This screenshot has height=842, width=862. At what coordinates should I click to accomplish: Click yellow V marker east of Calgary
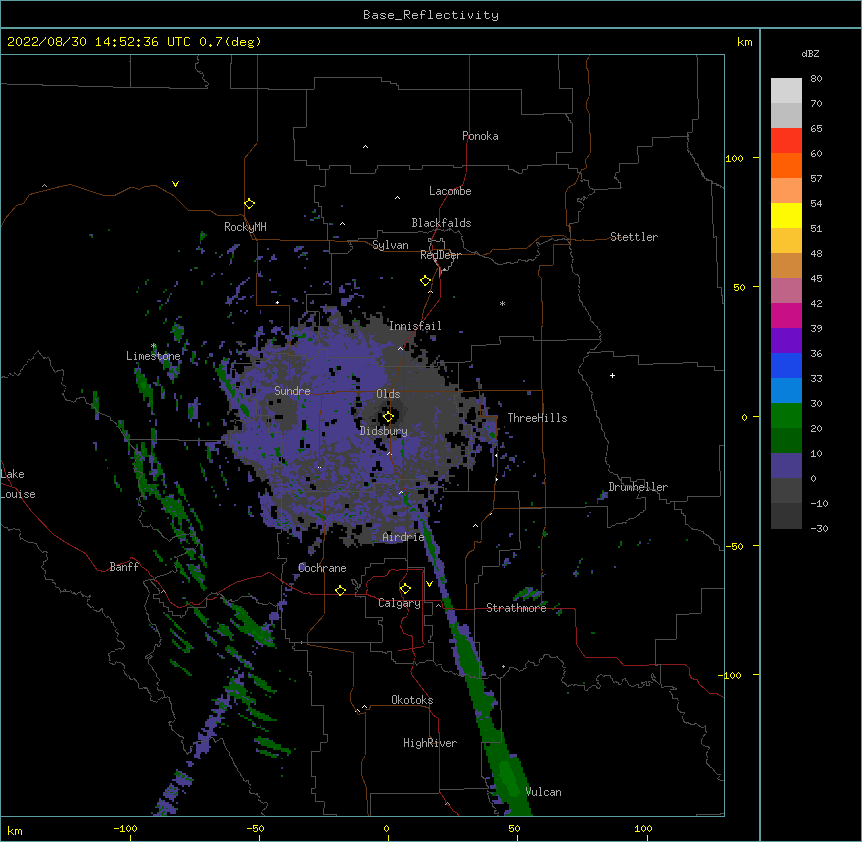(x=429, y=584)
